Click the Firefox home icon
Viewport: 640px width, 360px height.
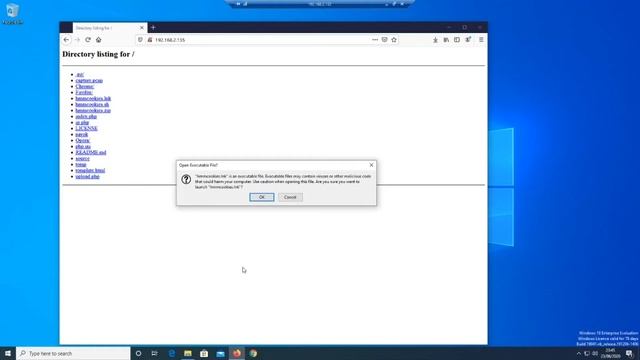pyautogui.click(x=98, y=40)
